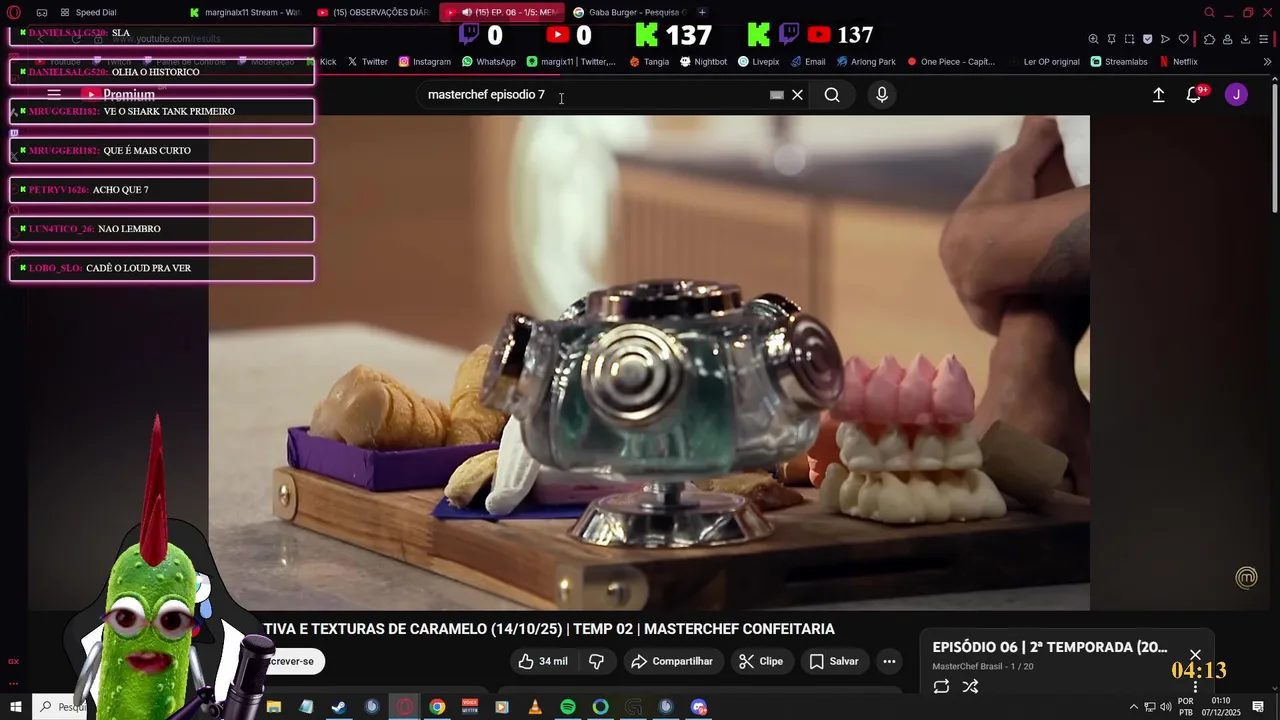Go to YouTube Premium home logo
The image size is (1280, 720).
pos(118,95)
